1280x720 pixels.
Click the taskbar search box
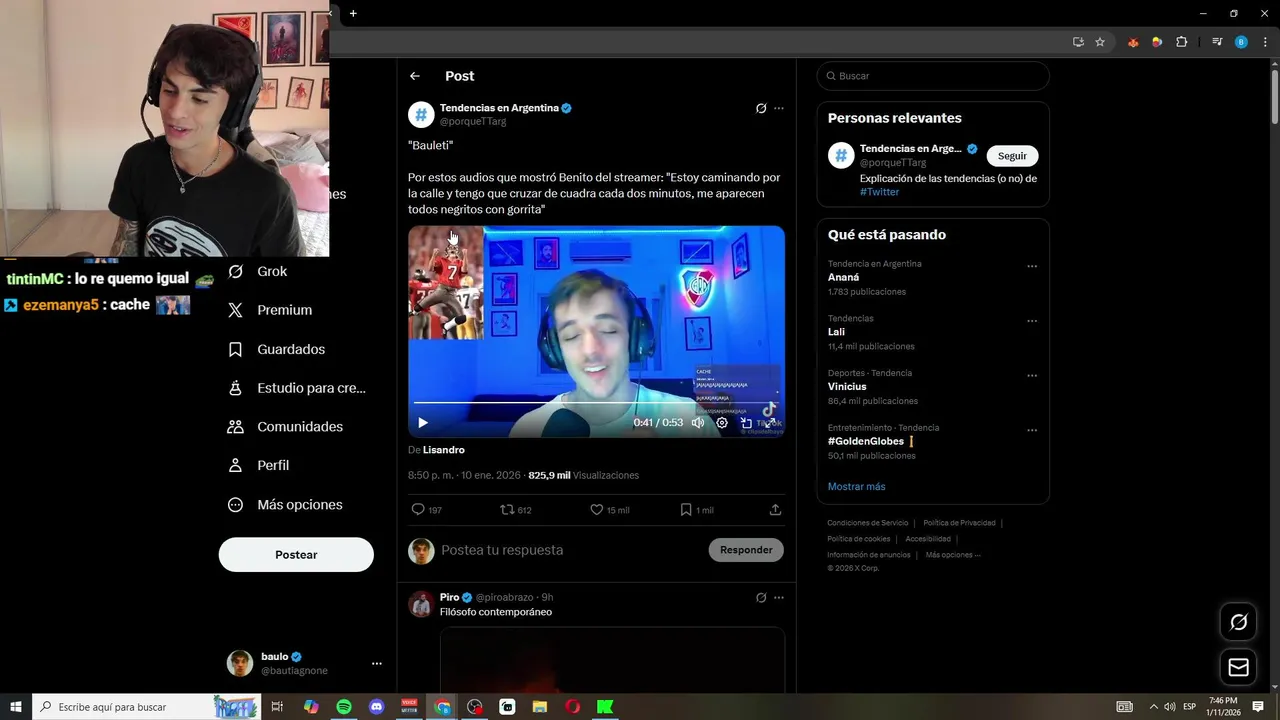click(147, 707)
